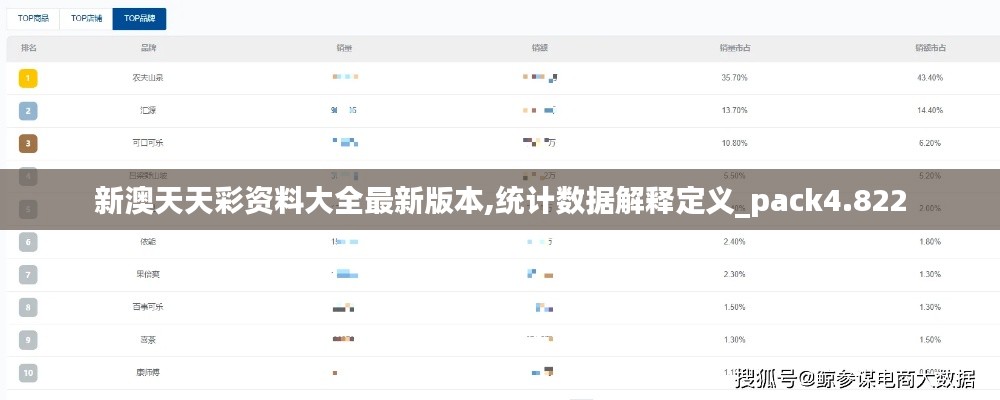The image size is (1000, 400).
Task: Click the blurred sales amount of 可口可乐
Action: point(540,143)
